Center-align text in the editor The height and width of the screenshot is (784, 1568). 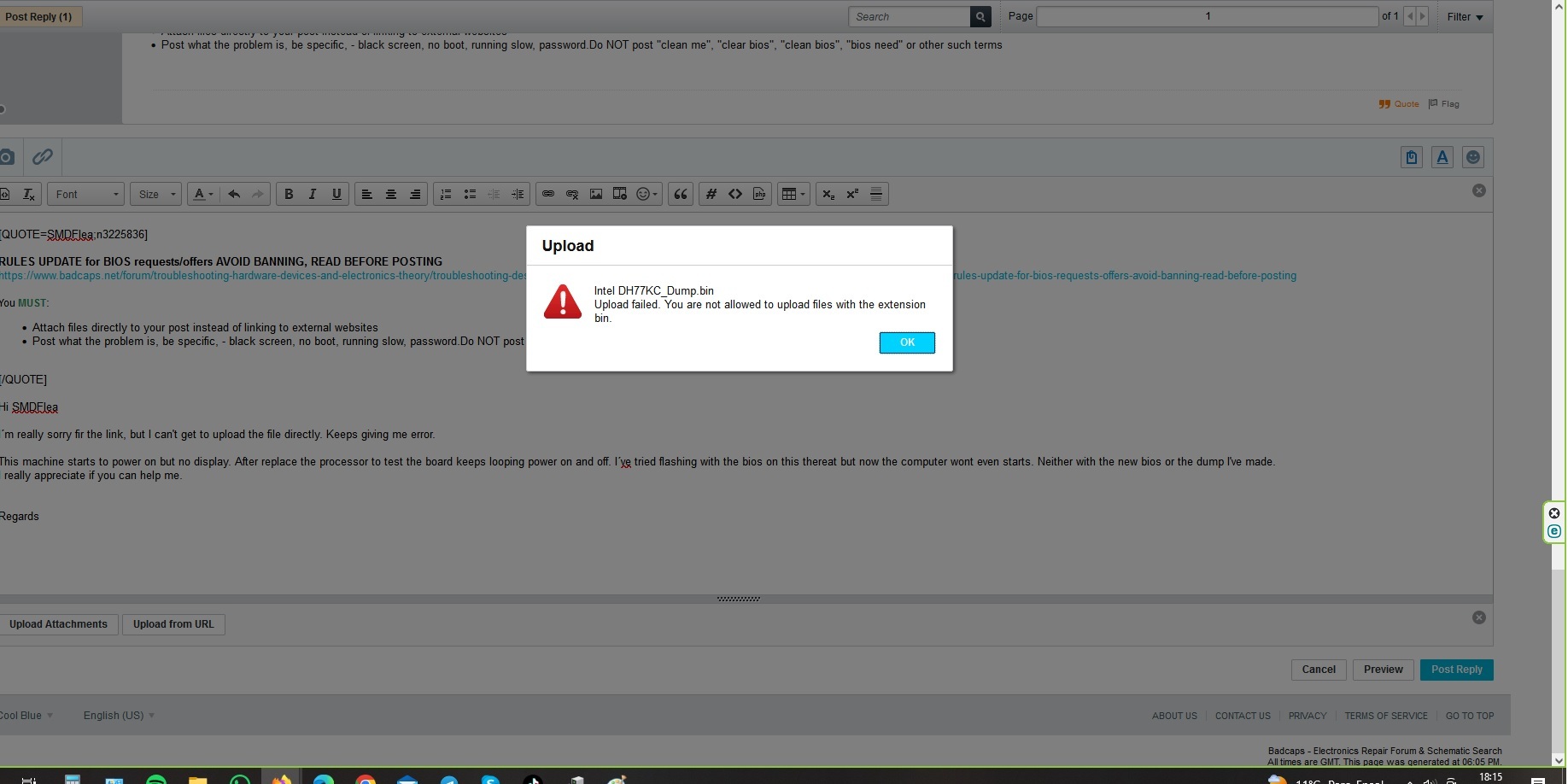click(391, 195)
